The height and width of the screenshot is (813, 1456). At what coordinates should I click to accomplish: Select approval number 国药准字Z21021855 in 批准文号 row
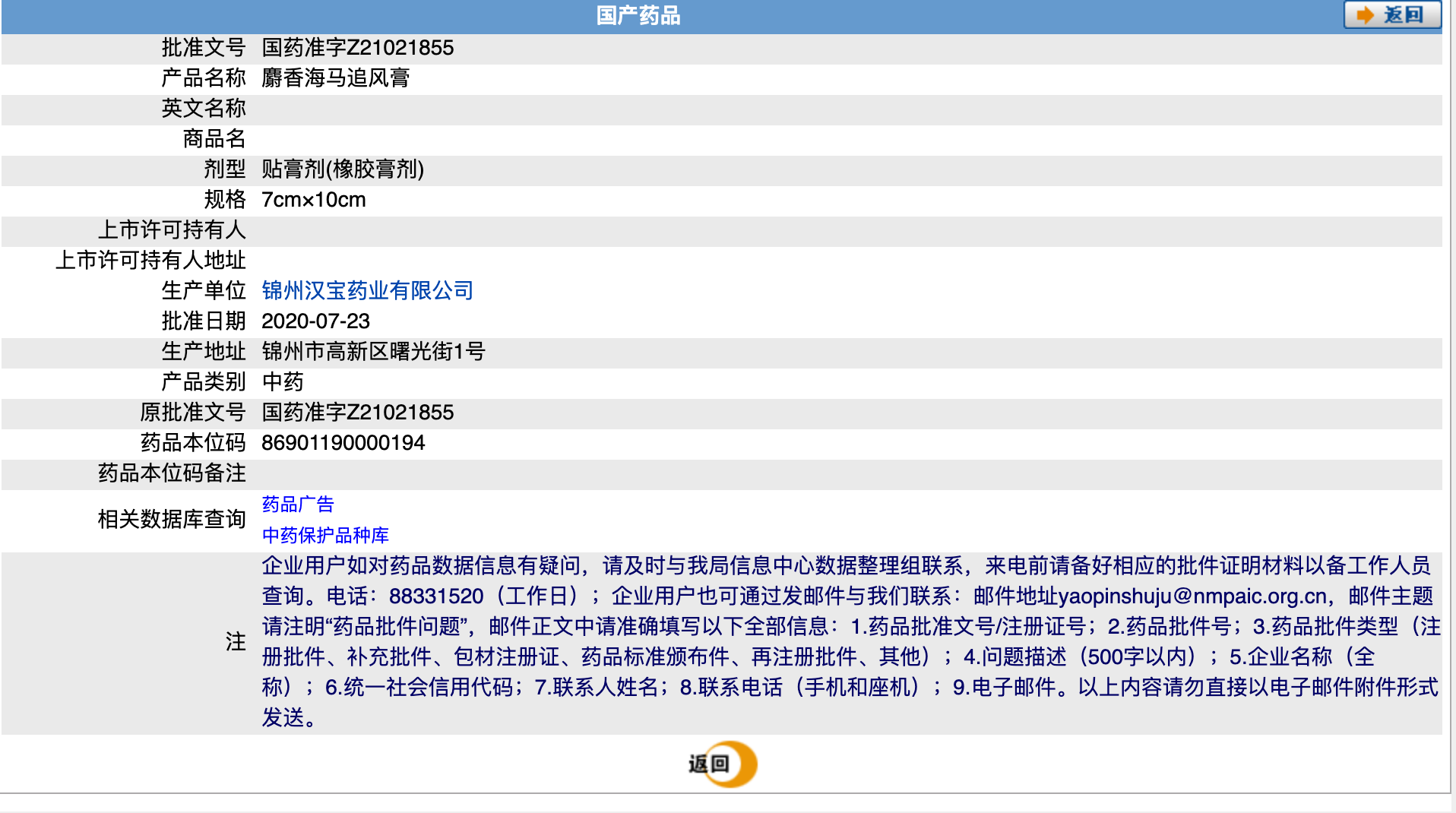point(357,48)
